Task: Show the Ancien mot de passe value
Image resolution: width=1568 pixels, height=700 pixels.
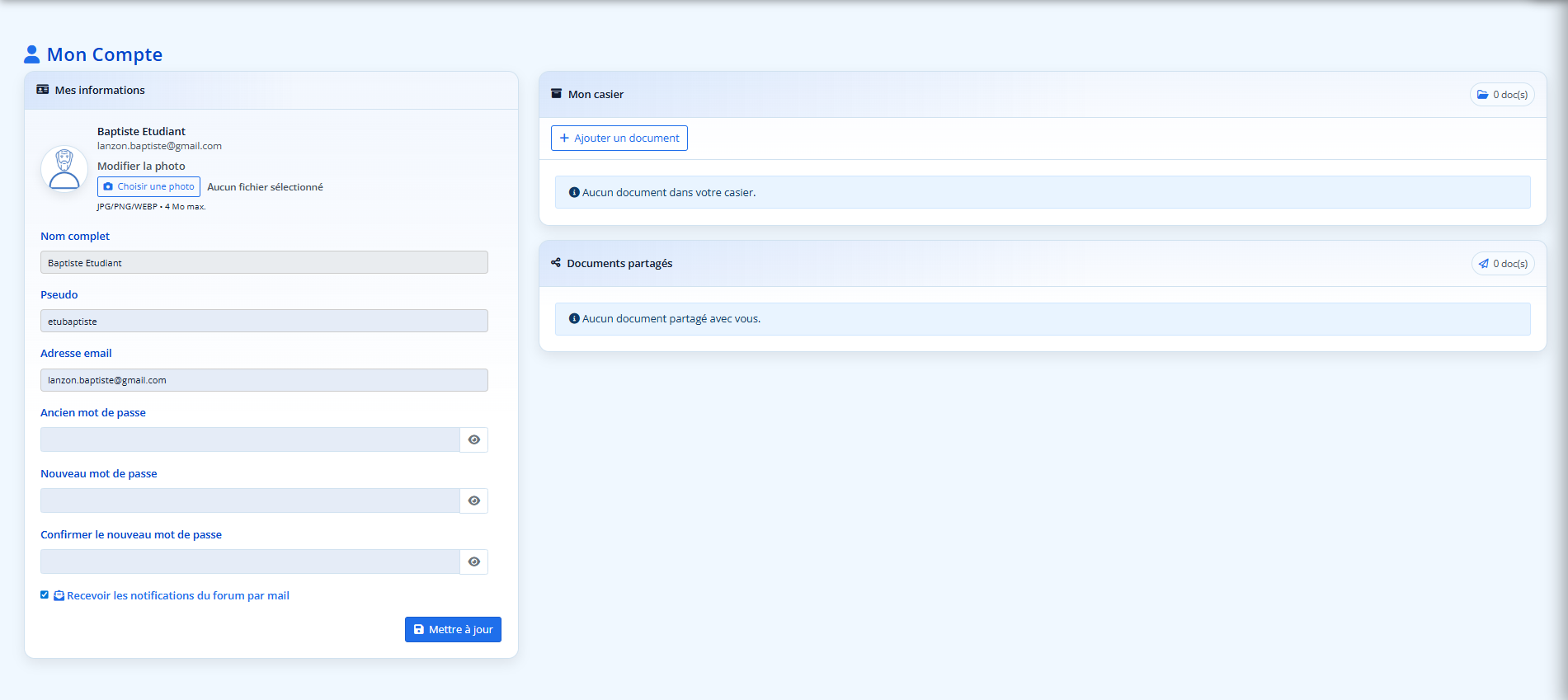Action: tap(474, 439)
